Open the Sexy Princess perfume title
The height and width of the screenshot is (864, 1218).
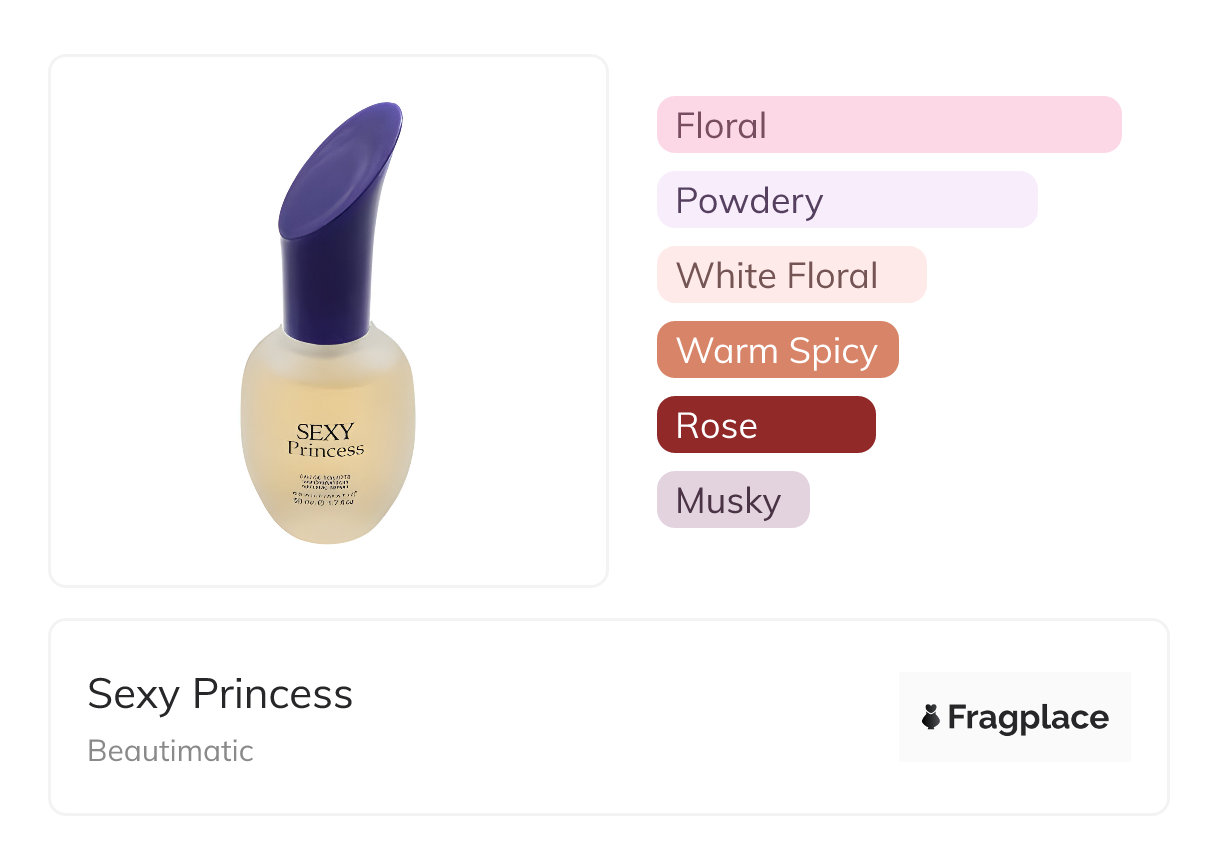point(220,694)
